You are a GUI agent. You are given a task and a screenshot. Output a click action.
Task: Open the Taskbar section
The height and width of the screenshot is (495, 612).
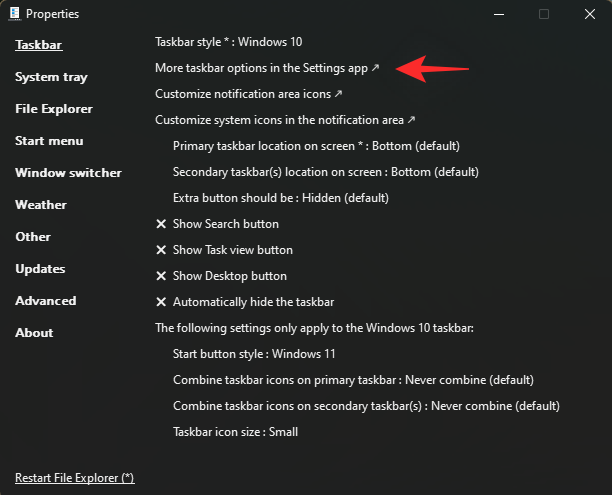click(39, 45)
